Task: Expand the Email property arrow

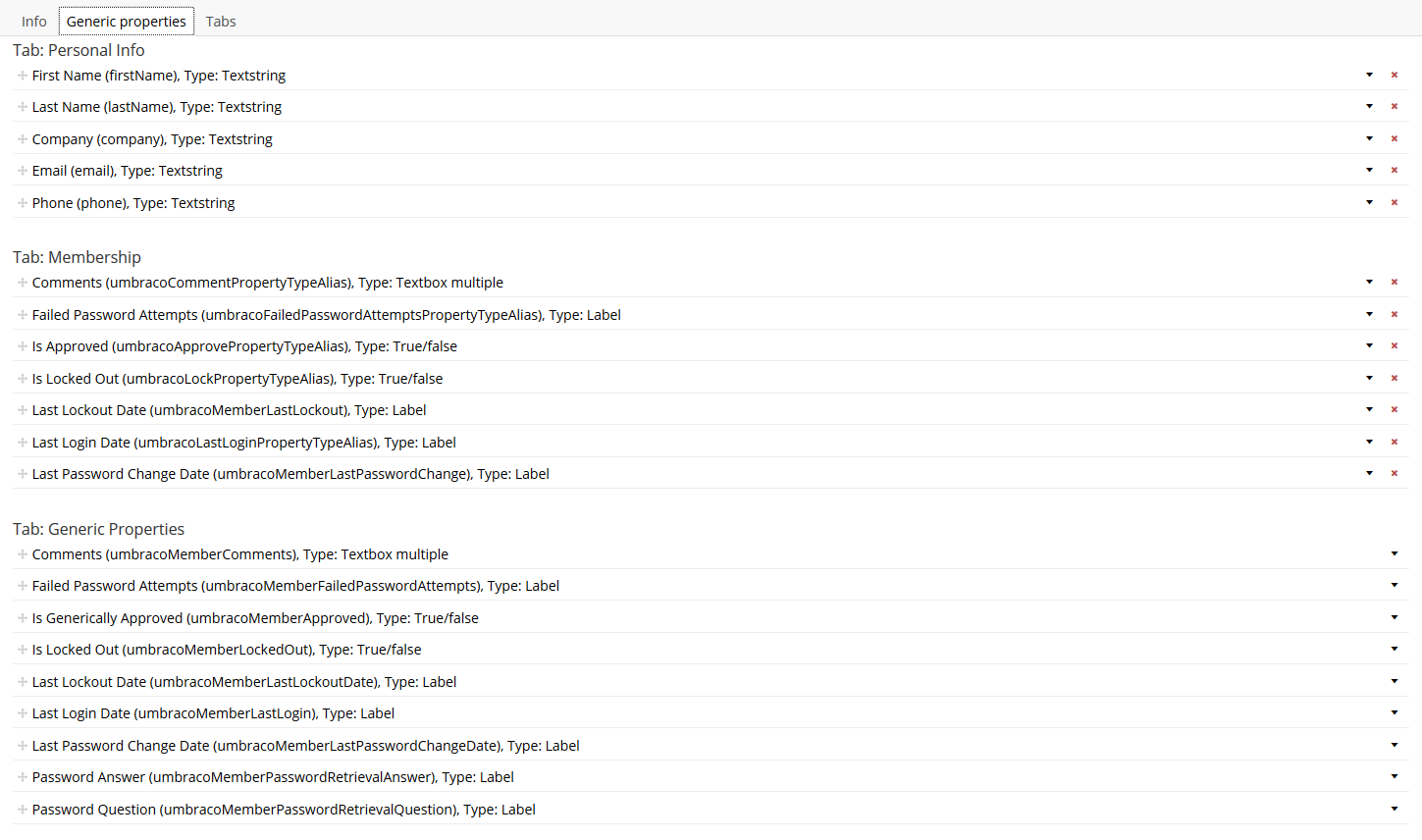Action: [1369, 170]
